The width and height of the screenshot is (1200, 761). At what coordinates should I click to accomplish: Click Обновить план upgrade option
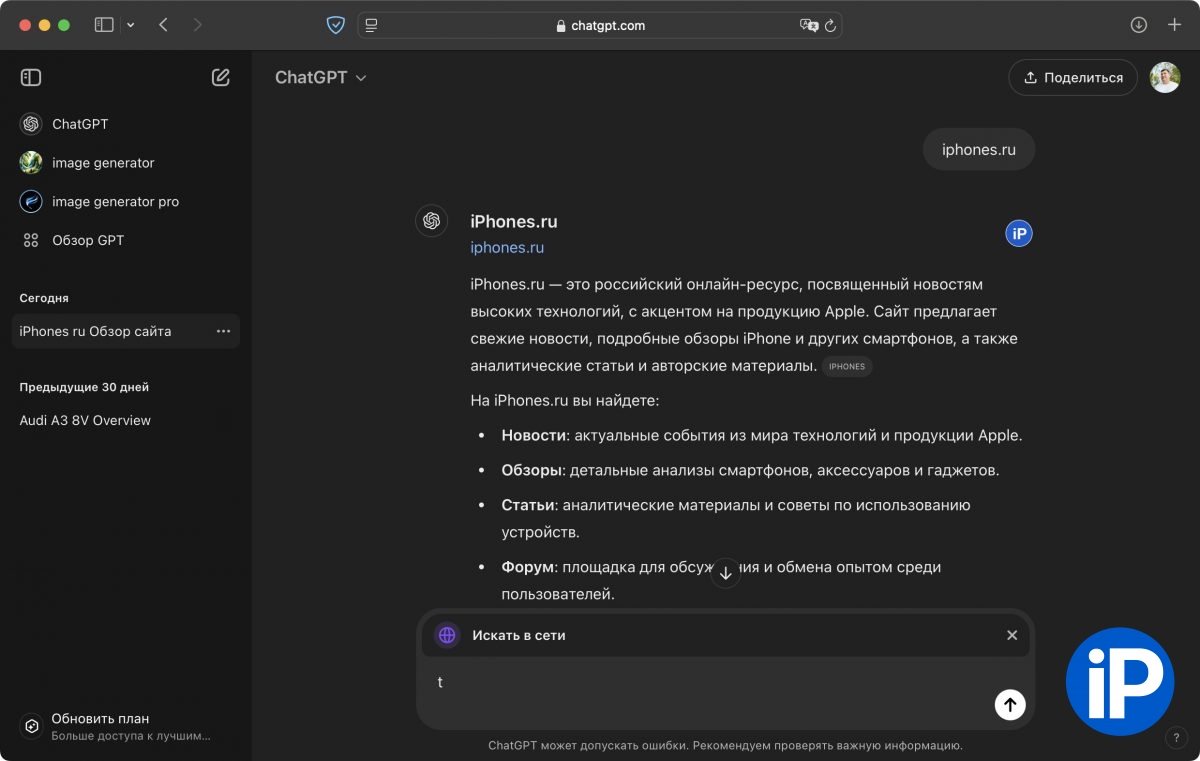126,727
